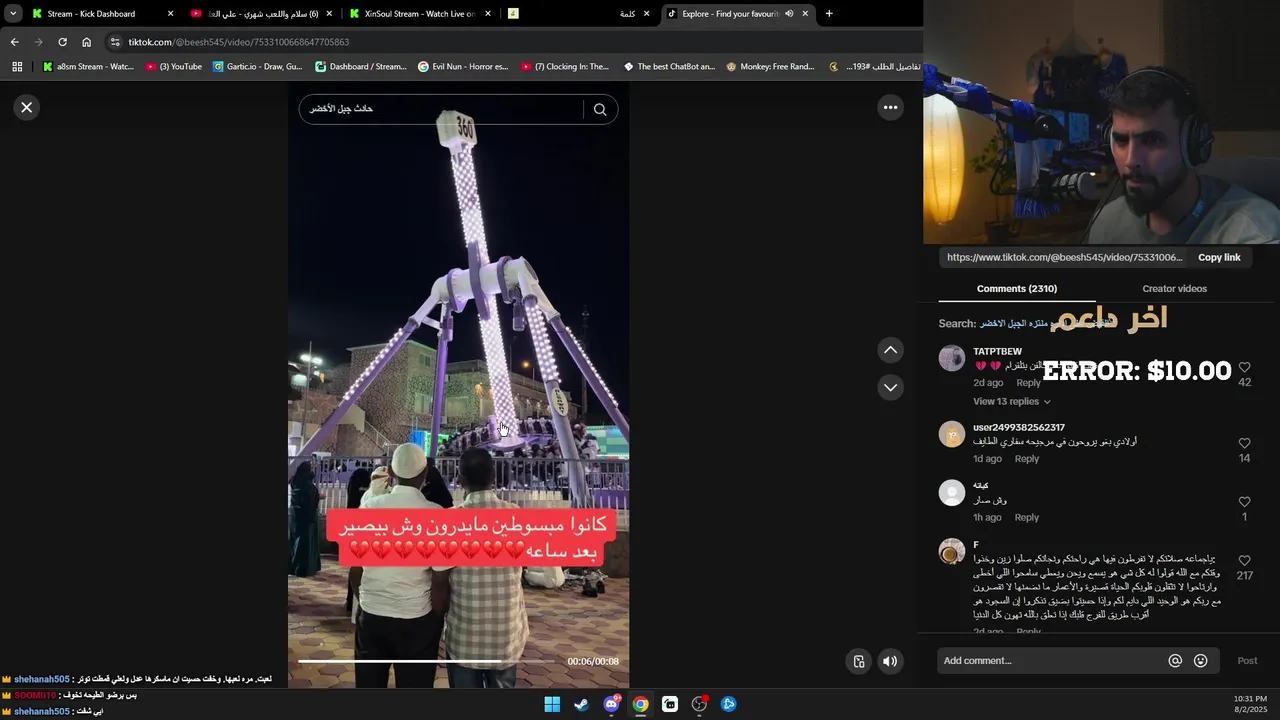Close the XinSoul Stream tab
Screen dimensions: 1280x720
(488, 14)
